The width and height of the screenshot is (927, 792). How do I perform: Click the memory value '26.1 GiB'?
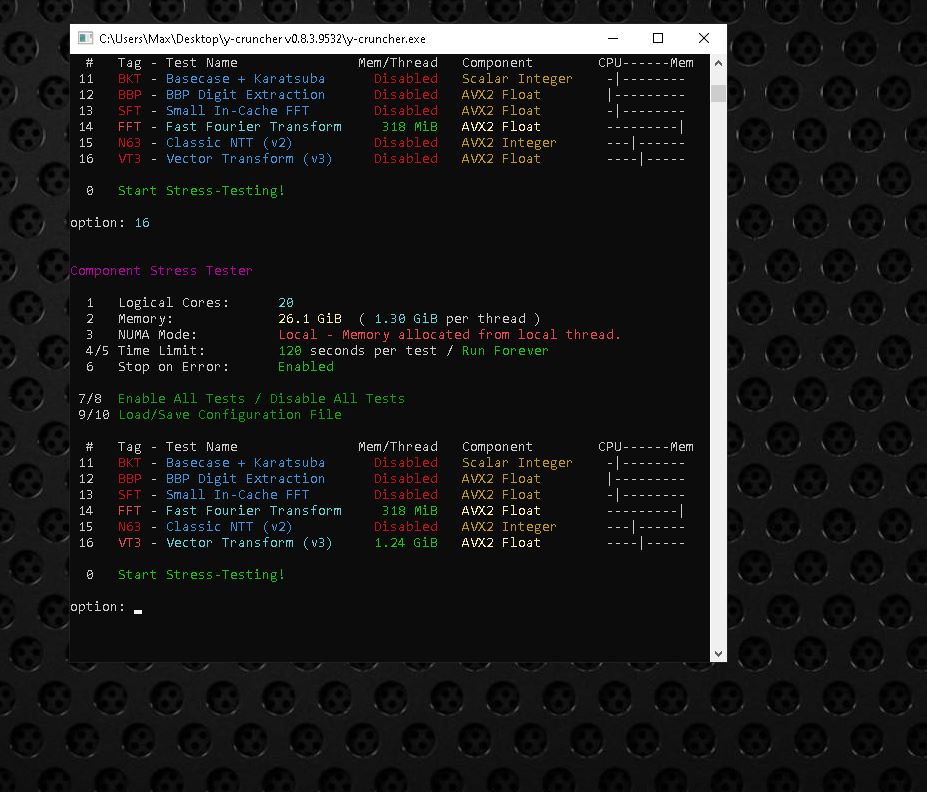[310, 319]
